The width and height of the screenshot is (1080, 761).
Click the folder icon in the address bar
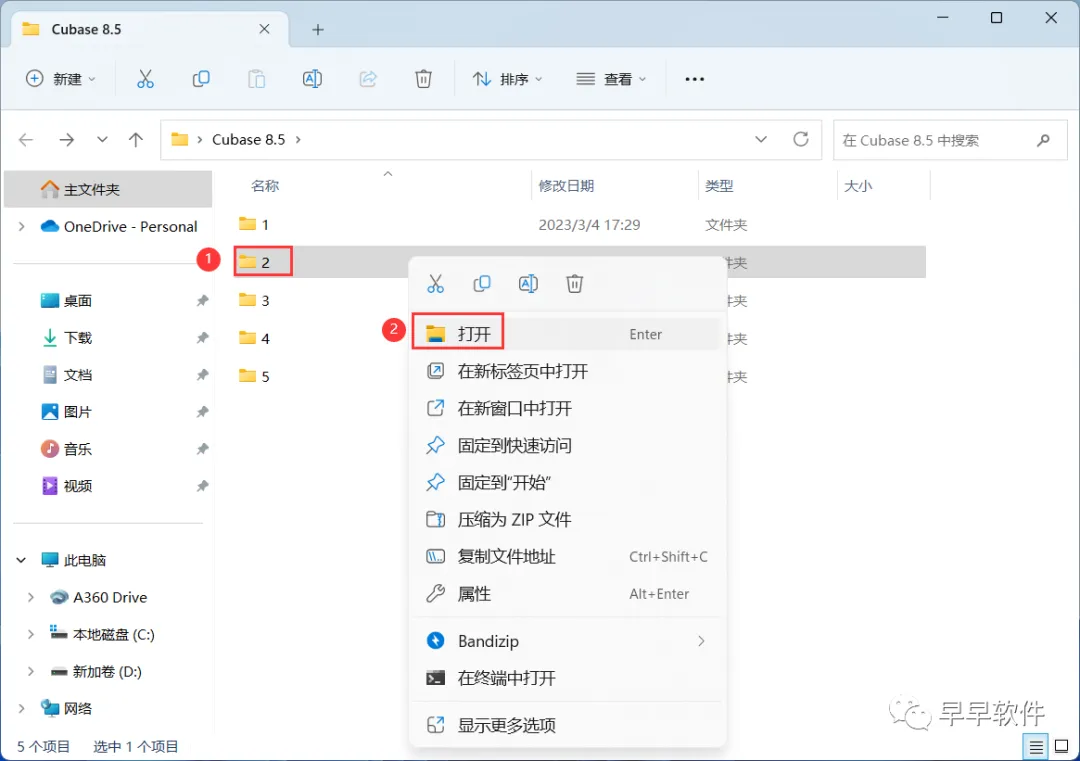pyautogui.click(x=180, y=140)
